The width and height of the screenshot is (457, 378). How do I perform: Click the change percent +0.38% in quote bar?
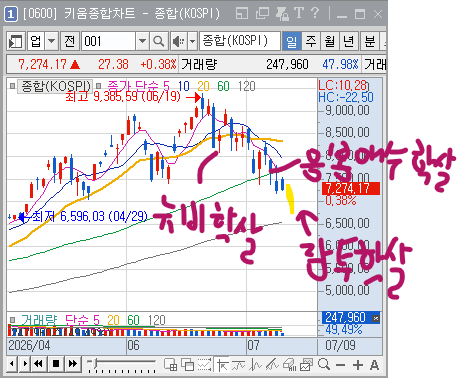click(159, 64)
